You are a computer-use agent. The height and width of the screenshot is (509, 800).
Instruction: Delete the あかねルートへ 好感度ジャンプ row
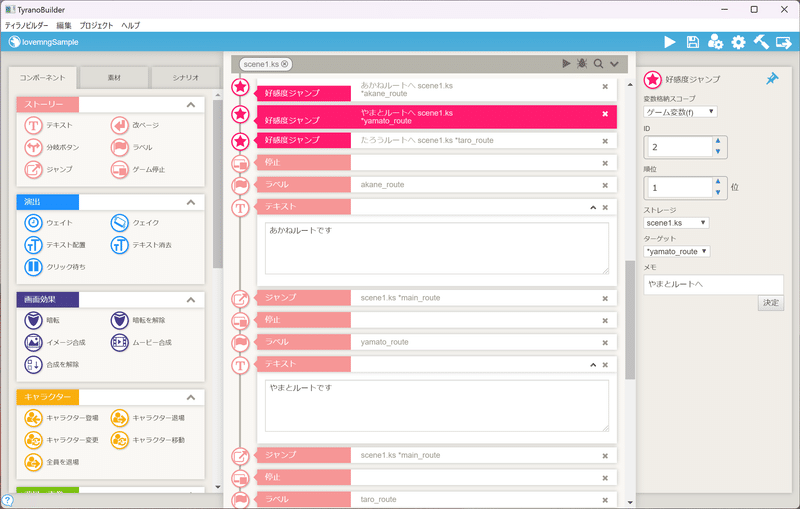pos(605,87)
